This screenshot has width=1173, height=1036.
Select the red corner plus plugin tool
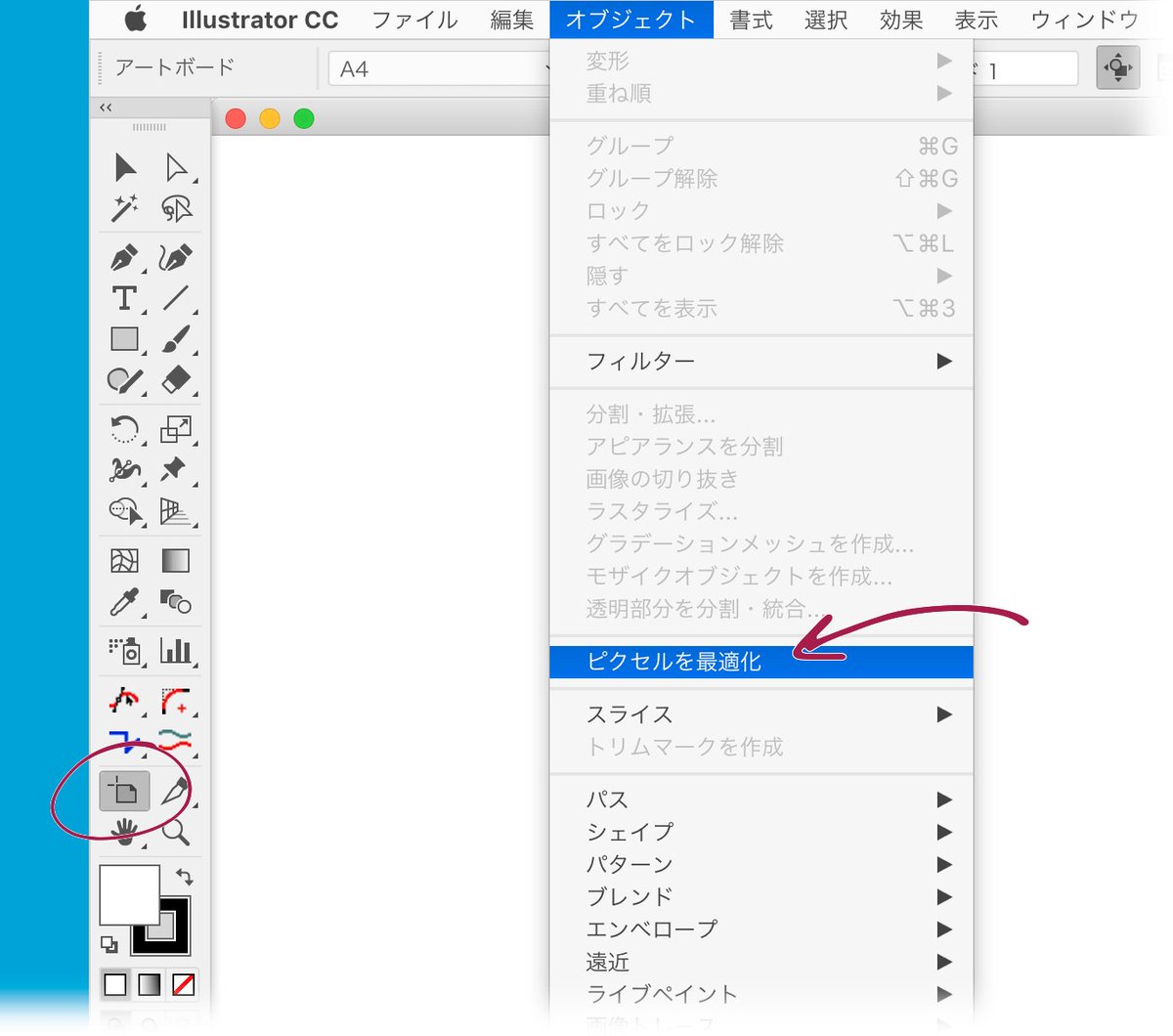coord(176,701)
